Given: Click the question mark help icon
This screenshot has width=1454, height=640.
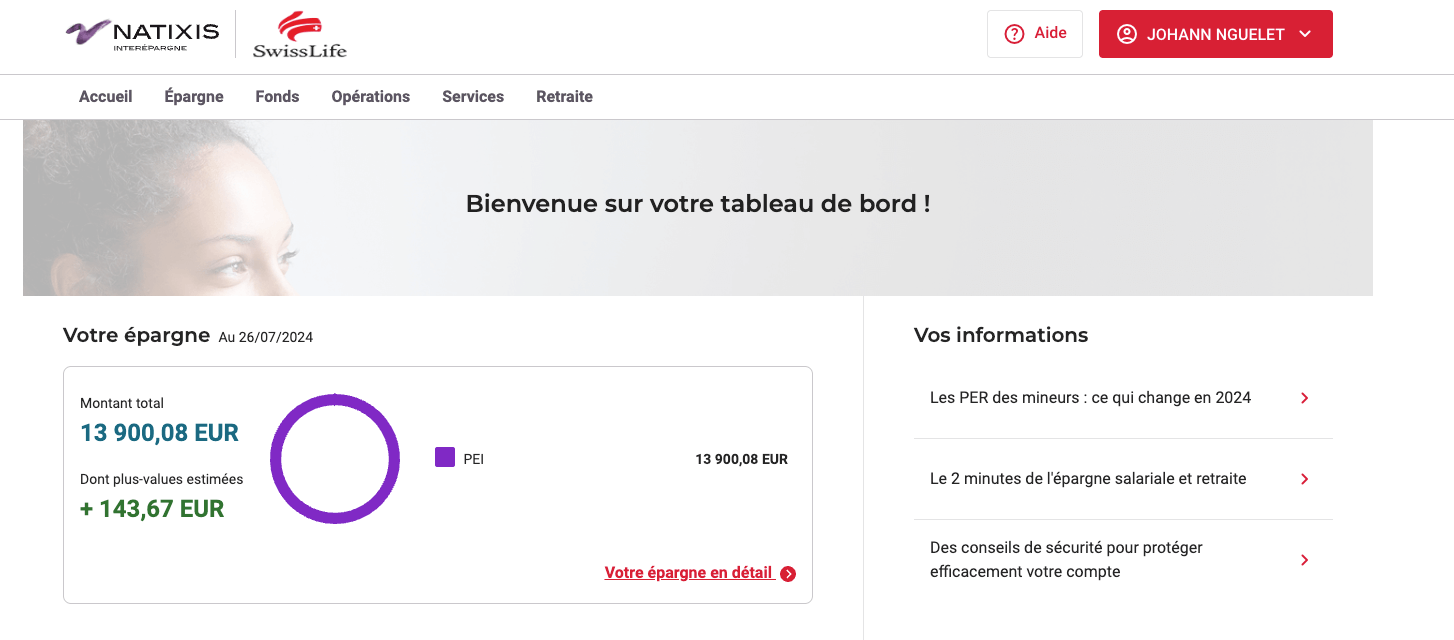Looking at the screenshot, I should [x=1014, y=34].
